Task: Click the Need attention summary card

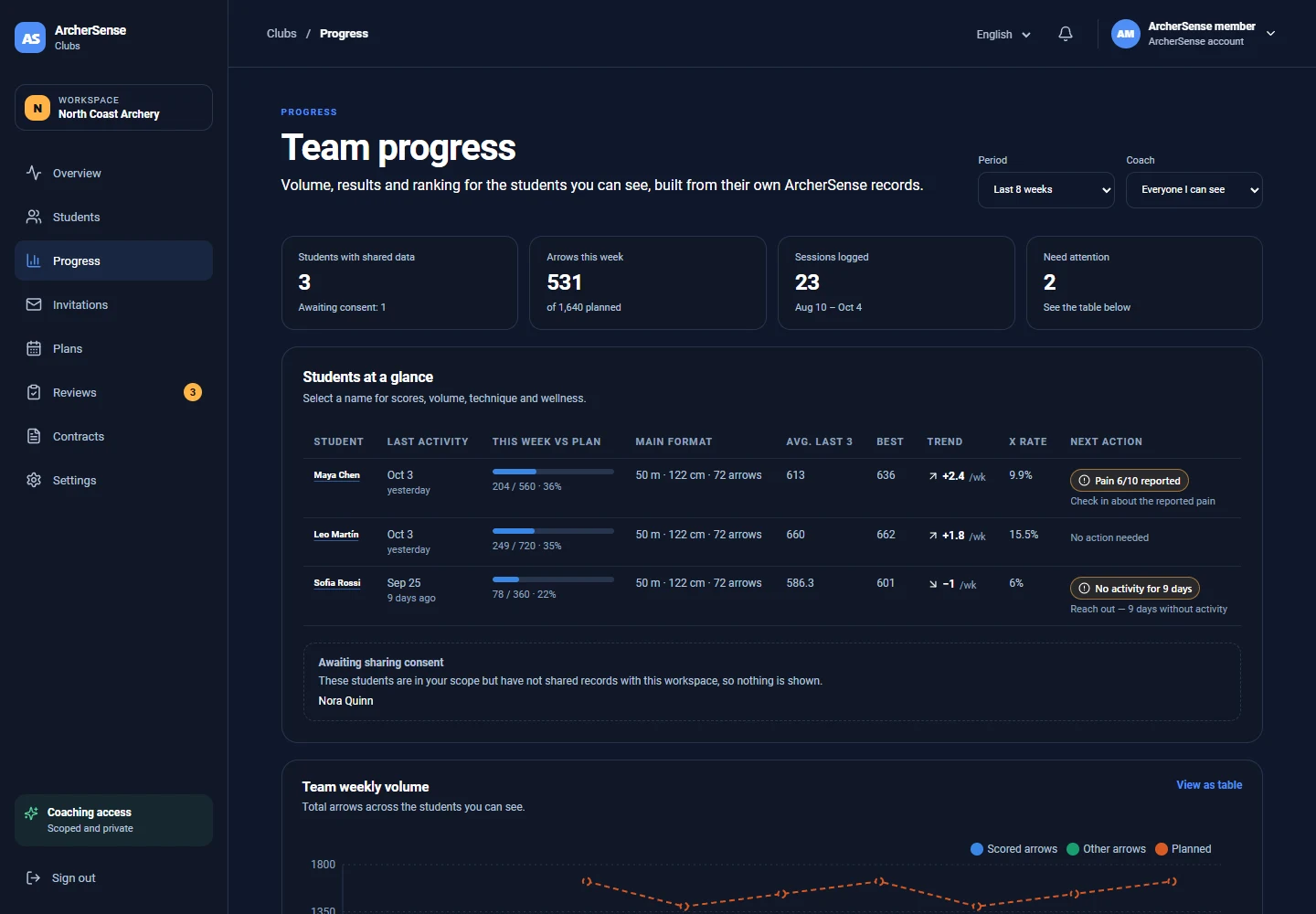Action: (x=1144, y=282)
